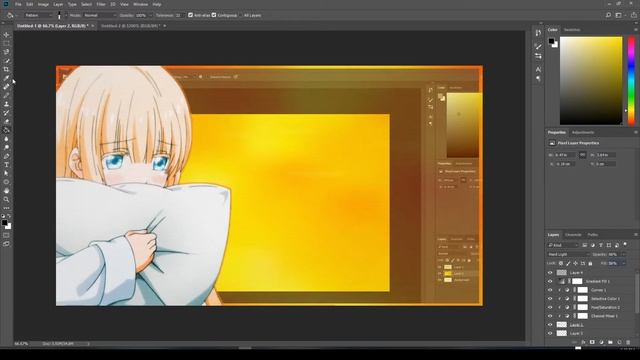This screenshot has width=640, height=360.
Task: Open the layer Opacity dropdown arrow
Action: point(623,254)
